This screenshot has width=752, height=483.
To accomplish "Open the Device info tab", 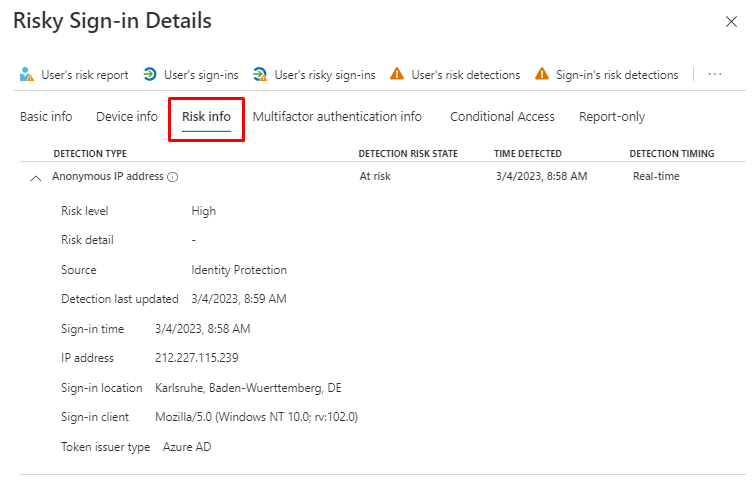I will pyautogui.click(x=127, y=117).
